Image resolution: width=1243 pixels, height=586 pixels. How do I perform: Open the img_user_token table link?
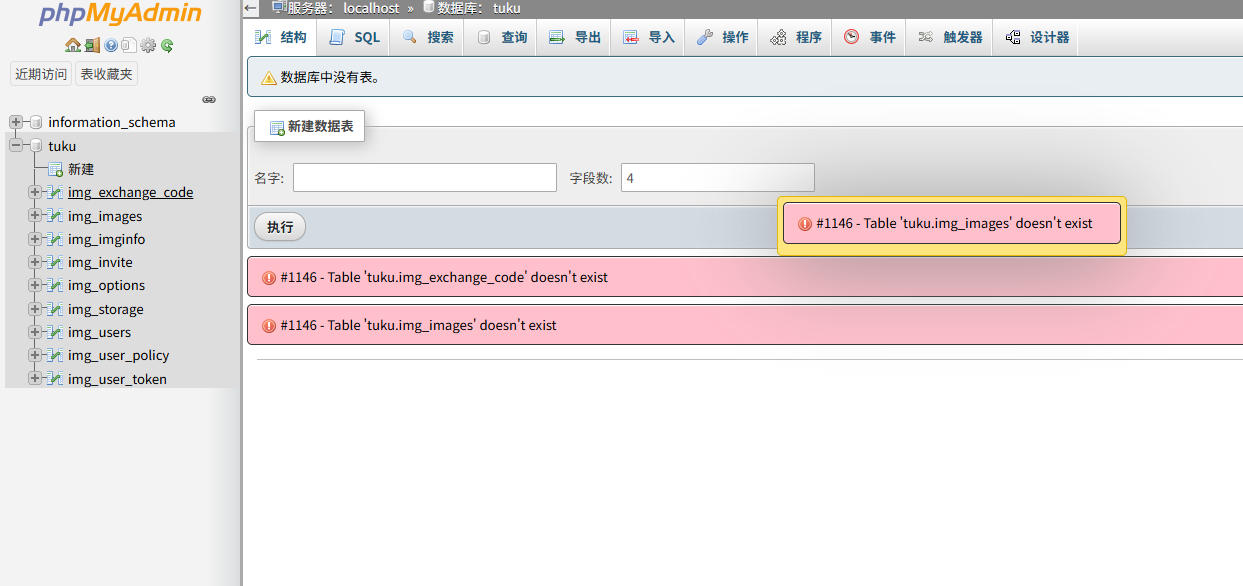(x=117, y=379)
